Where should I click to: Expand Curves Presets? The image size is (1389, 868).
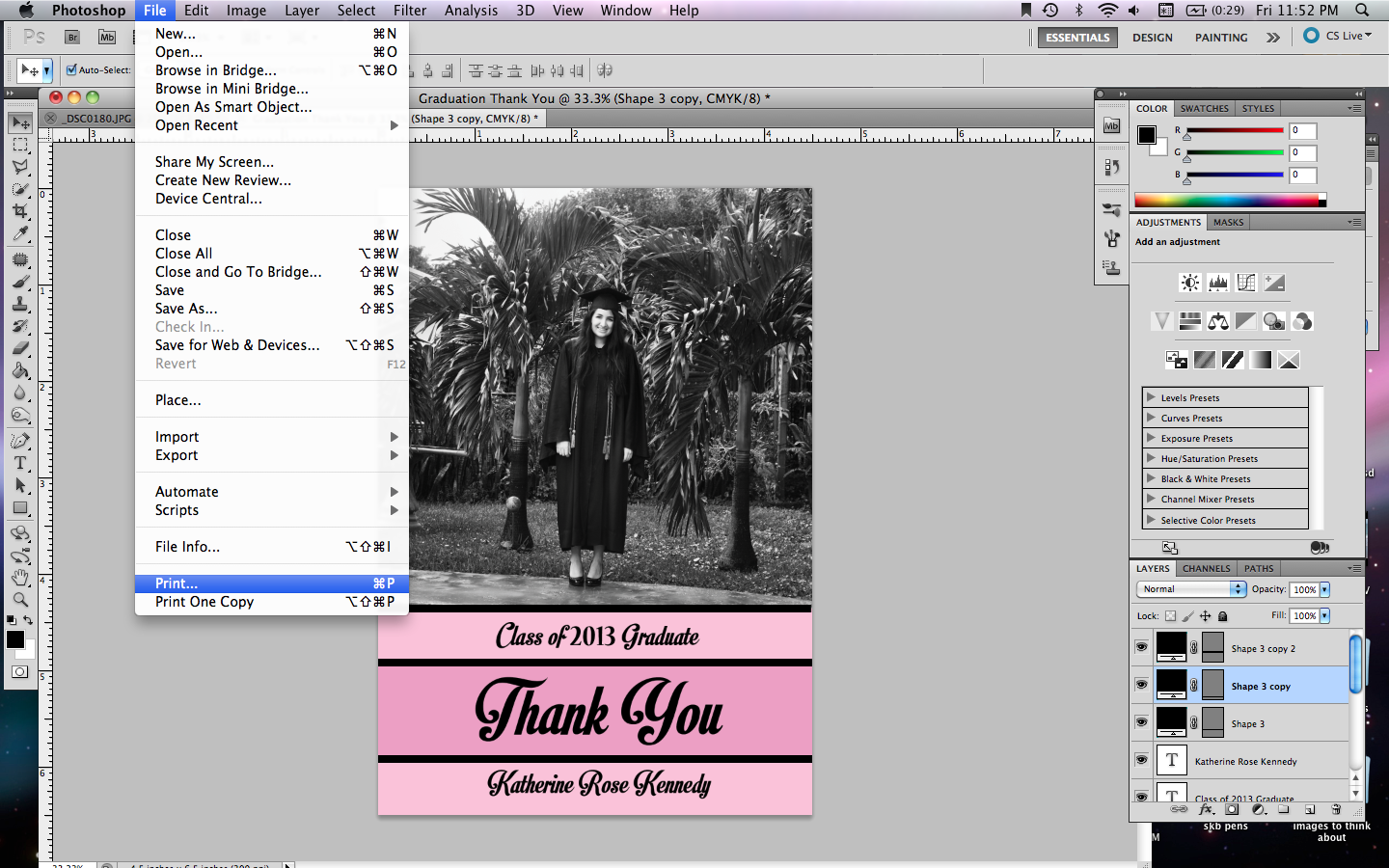(x=1151, y=418)
